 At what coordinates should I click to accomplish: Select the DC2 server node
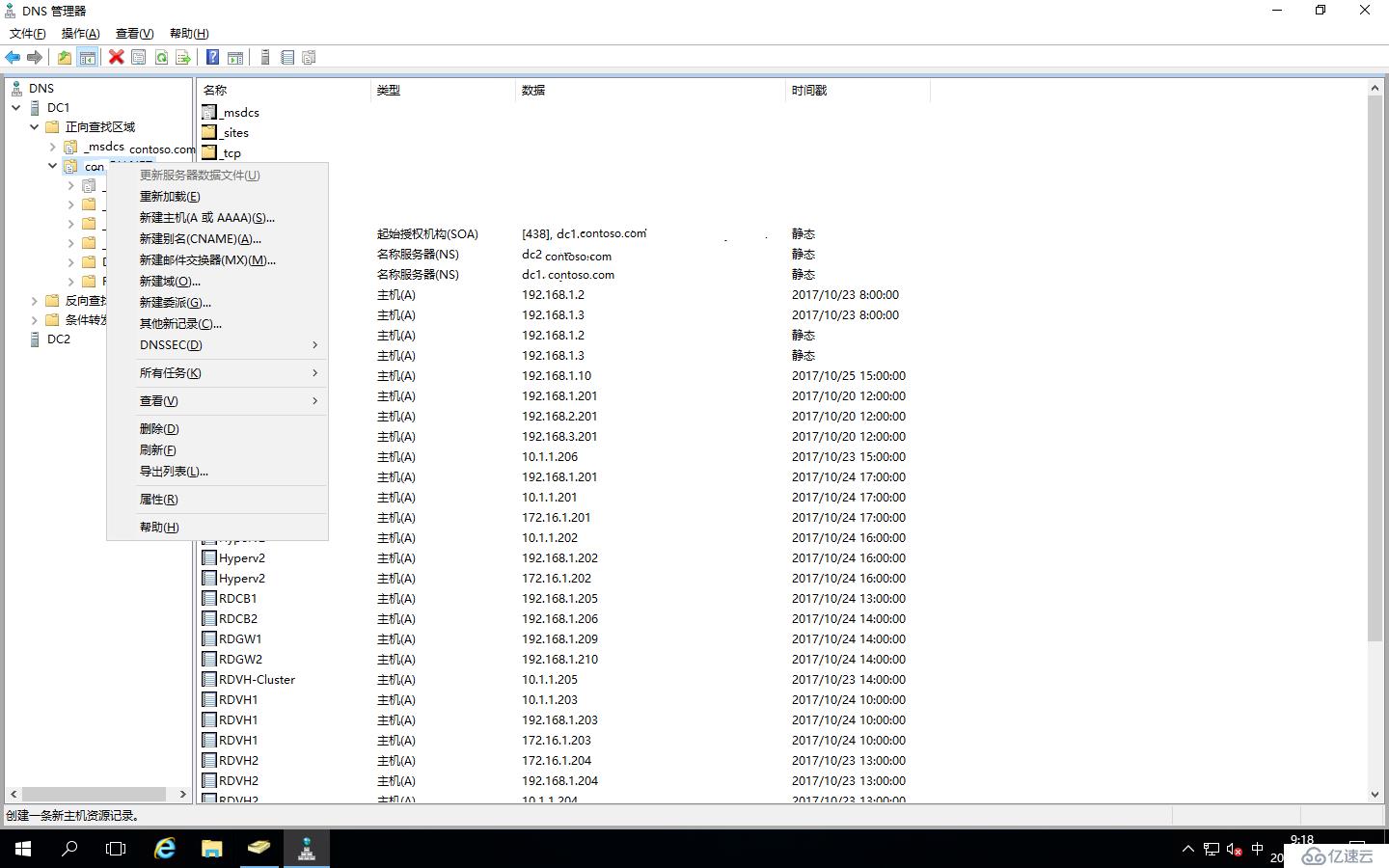click(x=59, y=339)
